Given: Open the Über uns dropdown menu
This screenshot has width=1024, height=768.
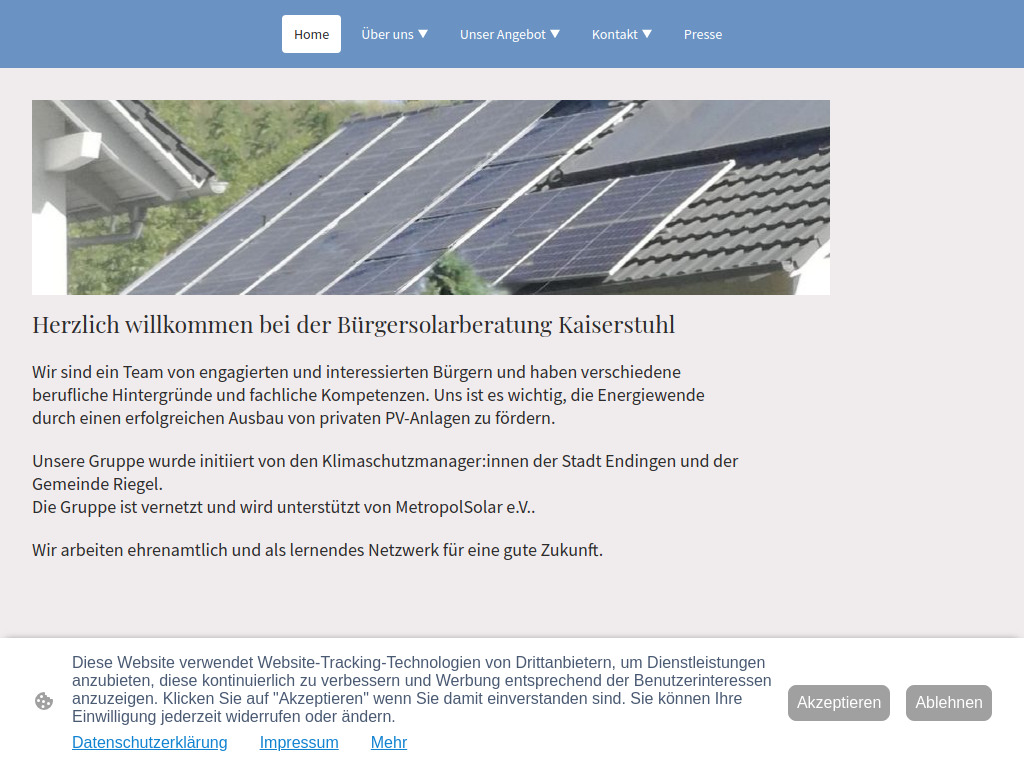Looking at the screenshot, I should 394,34.
